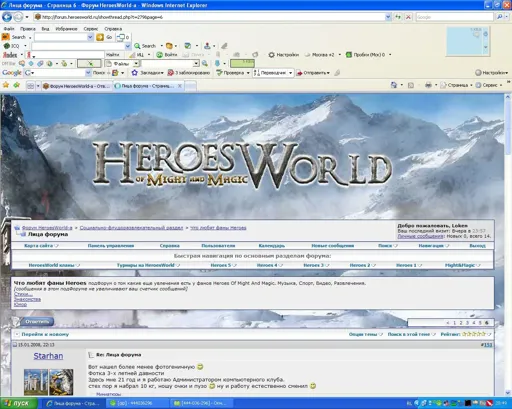Click the 'Знакомства' subforum link
Image resolution: width=512 pixels, height=409 pixels.
(27, 299)
